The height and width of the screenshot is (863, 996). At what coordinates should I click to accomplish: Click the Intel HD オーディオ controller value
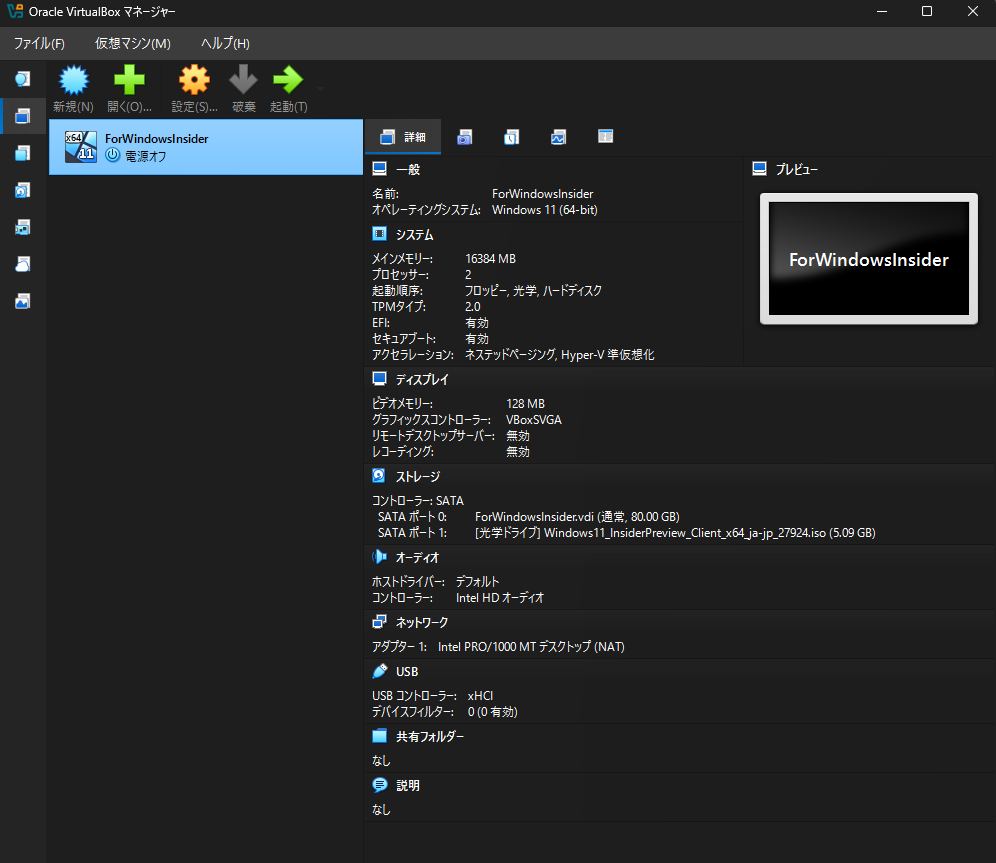(x=500, y=598)
